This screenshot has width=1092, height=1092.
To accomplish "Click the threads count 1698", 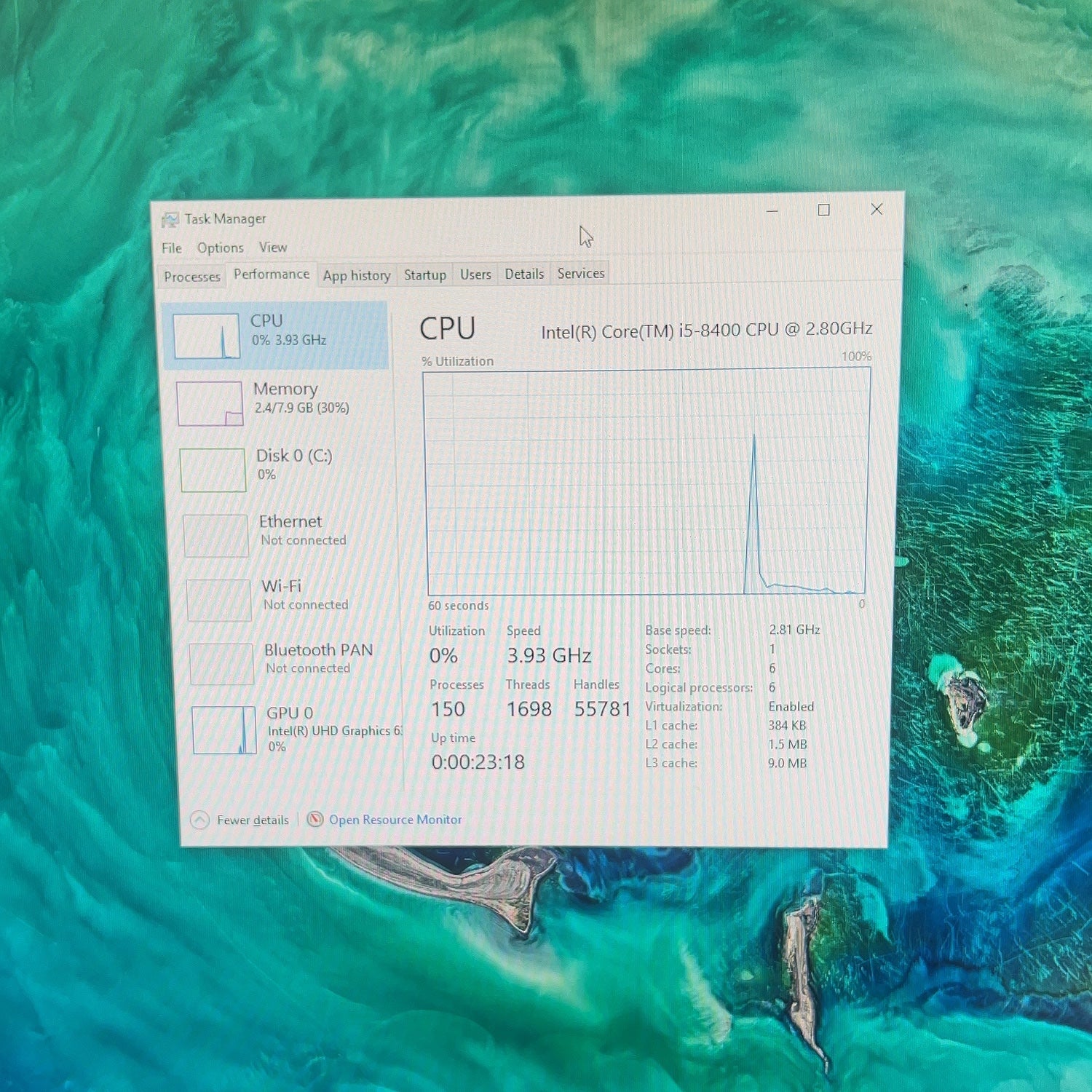I will (529, 709).
